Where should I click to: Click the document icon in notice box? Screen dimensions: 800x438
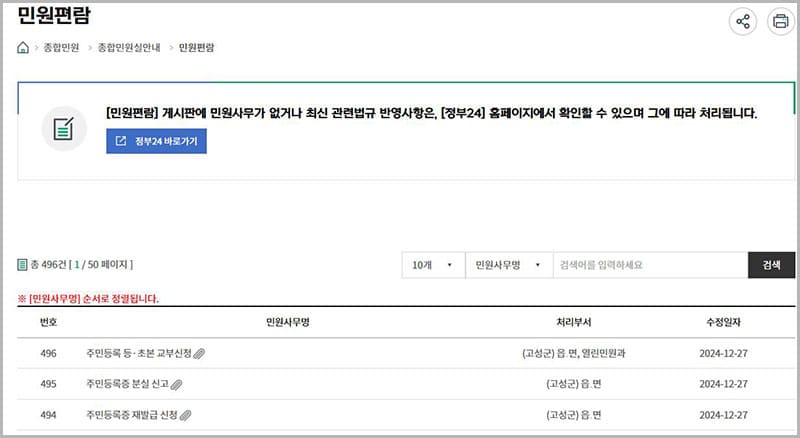click(64, 129)
